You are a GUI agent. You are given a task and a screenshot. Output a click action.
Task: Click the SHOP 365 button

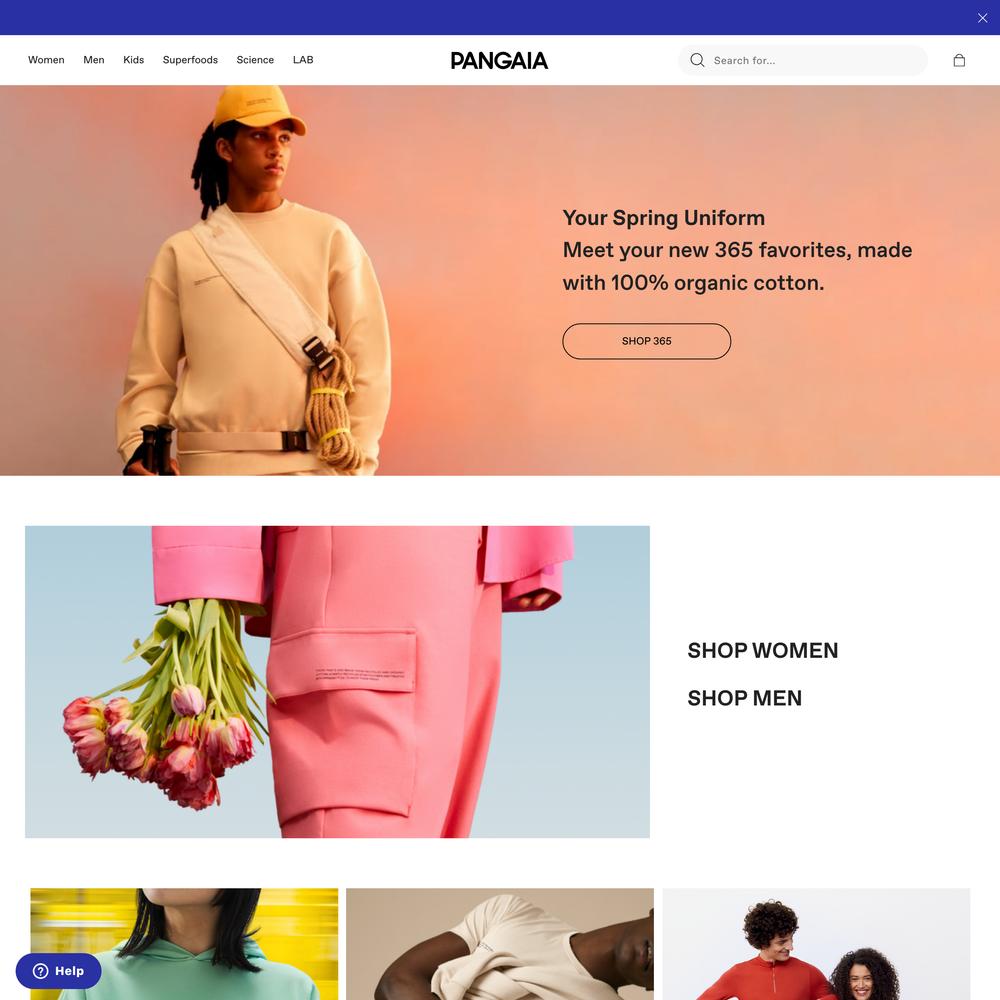tap(646, 341)
